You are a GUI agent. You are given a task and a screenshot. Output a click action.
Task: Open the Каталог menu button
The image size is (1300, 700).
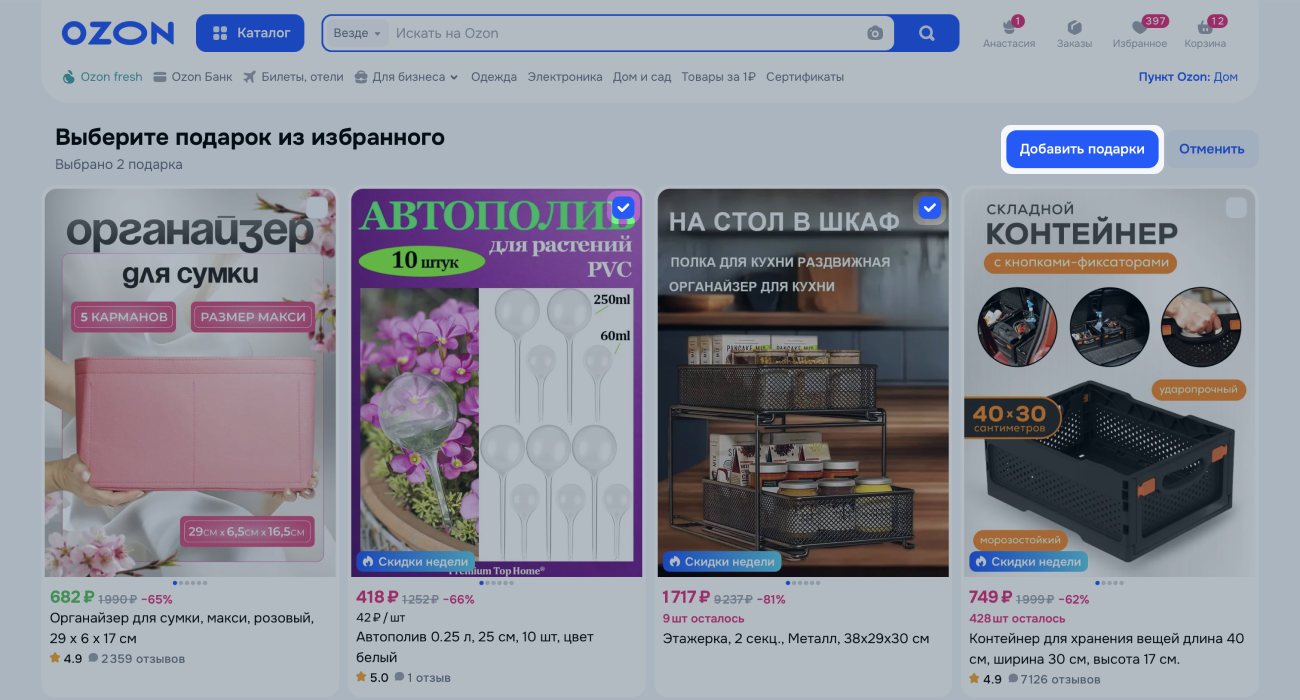pos(251,33)
